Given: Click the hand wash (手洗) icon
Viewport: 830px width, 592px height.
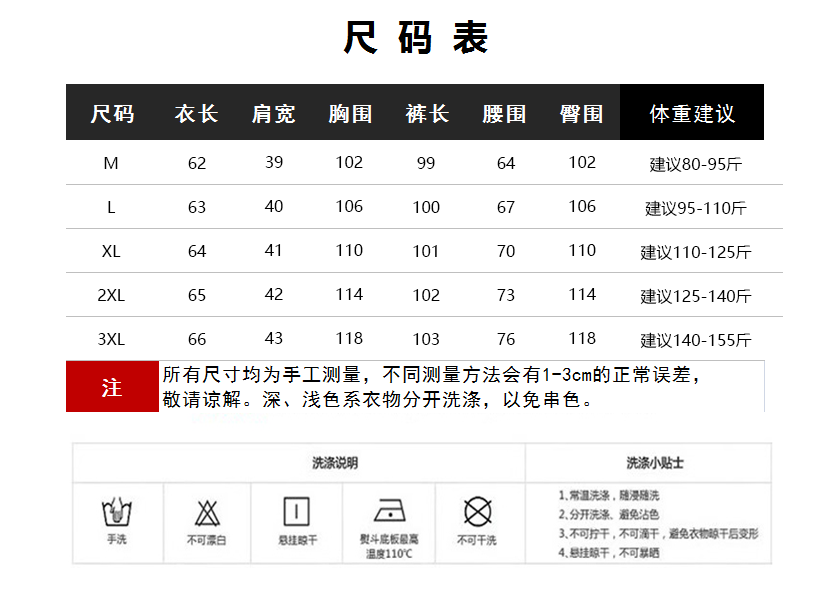Looking at the screenshot, I should (x=116, y=512).
